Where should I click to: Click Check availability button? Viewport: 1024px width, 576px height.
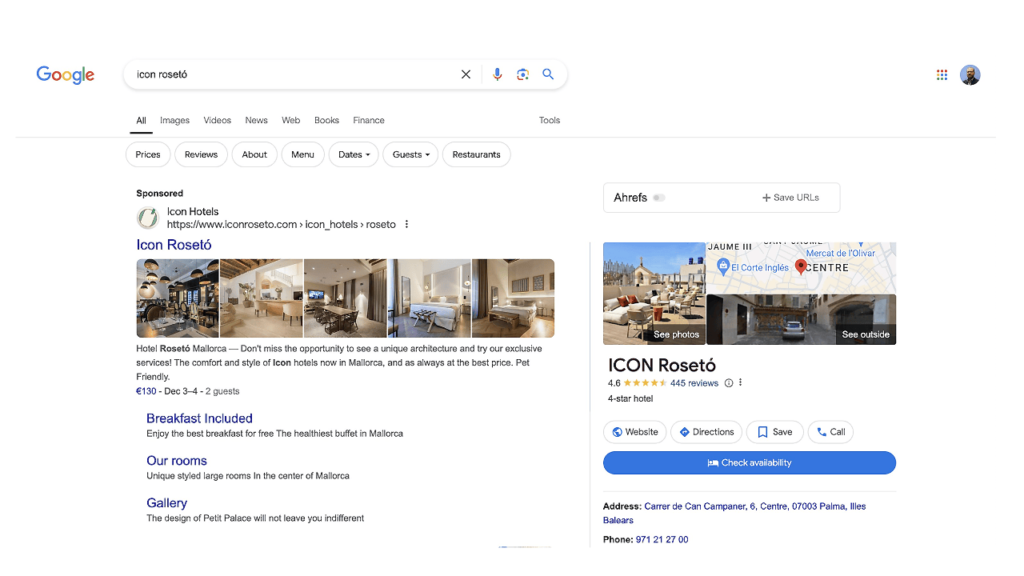pos(749,463)
